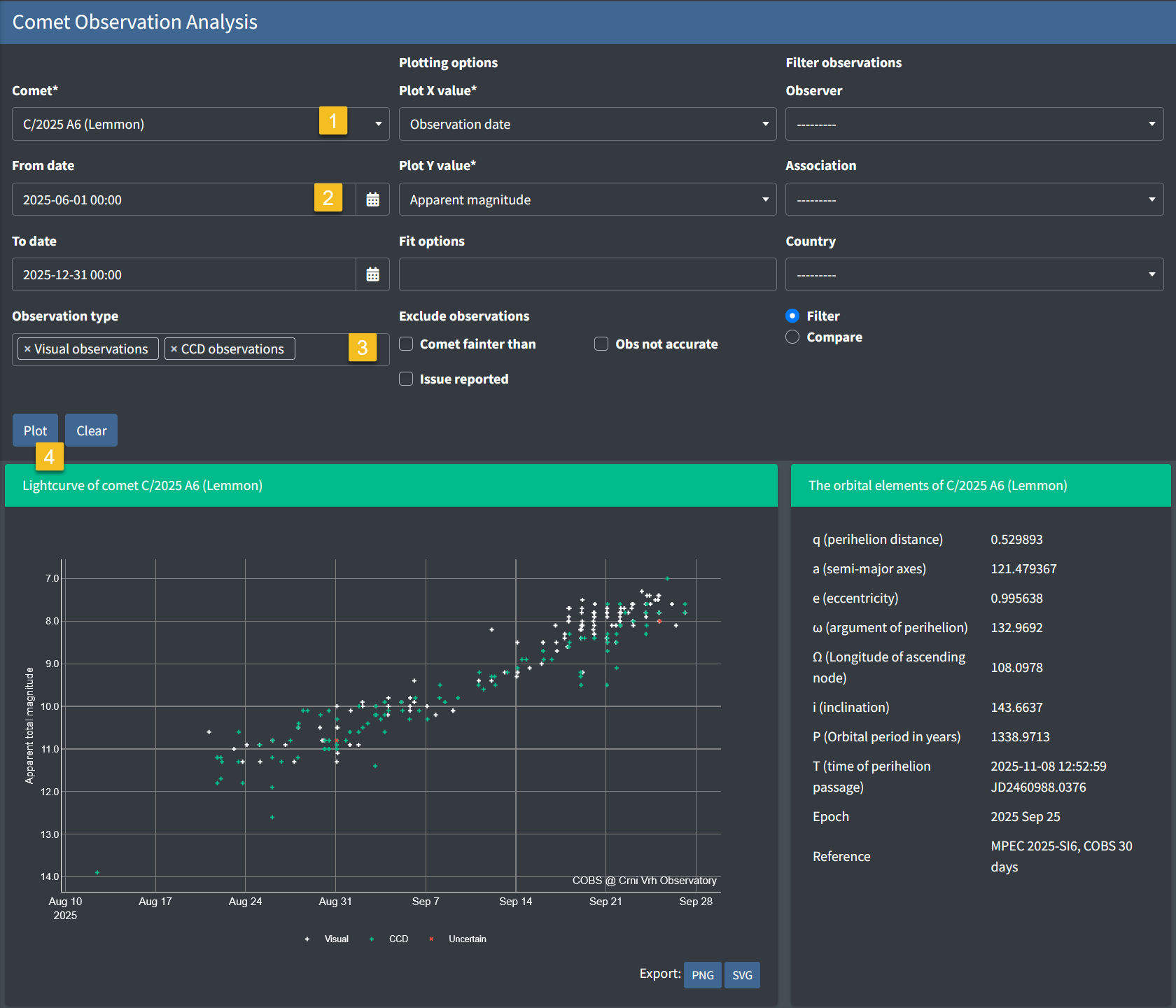Check the Obs not accurate option
The width and height of the screenshot is (1176, 1008).
pyautogui.click(x=601, y=344)
